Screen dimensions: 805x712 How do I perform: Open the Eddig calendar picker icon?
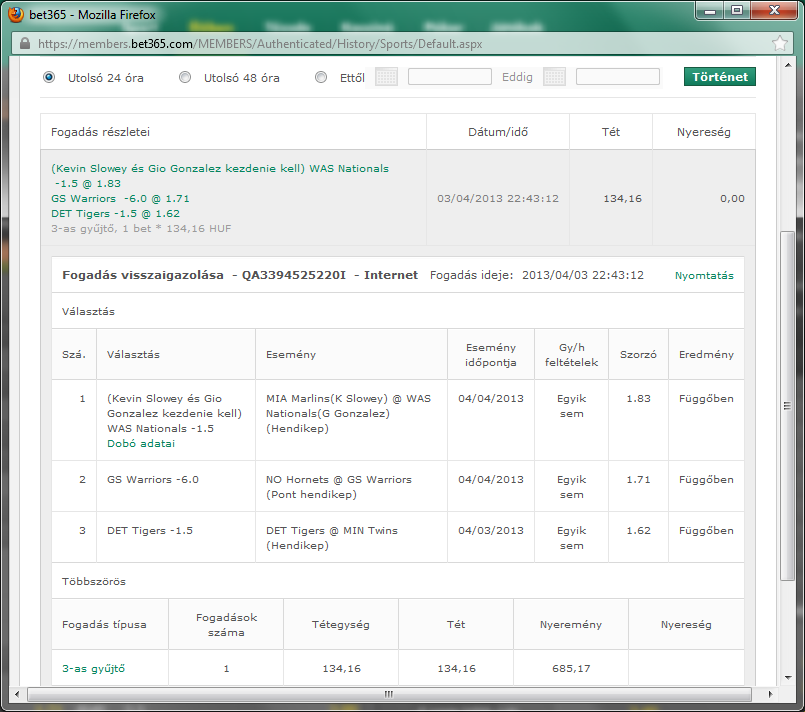pyautogui.click(x=554, y=78)
